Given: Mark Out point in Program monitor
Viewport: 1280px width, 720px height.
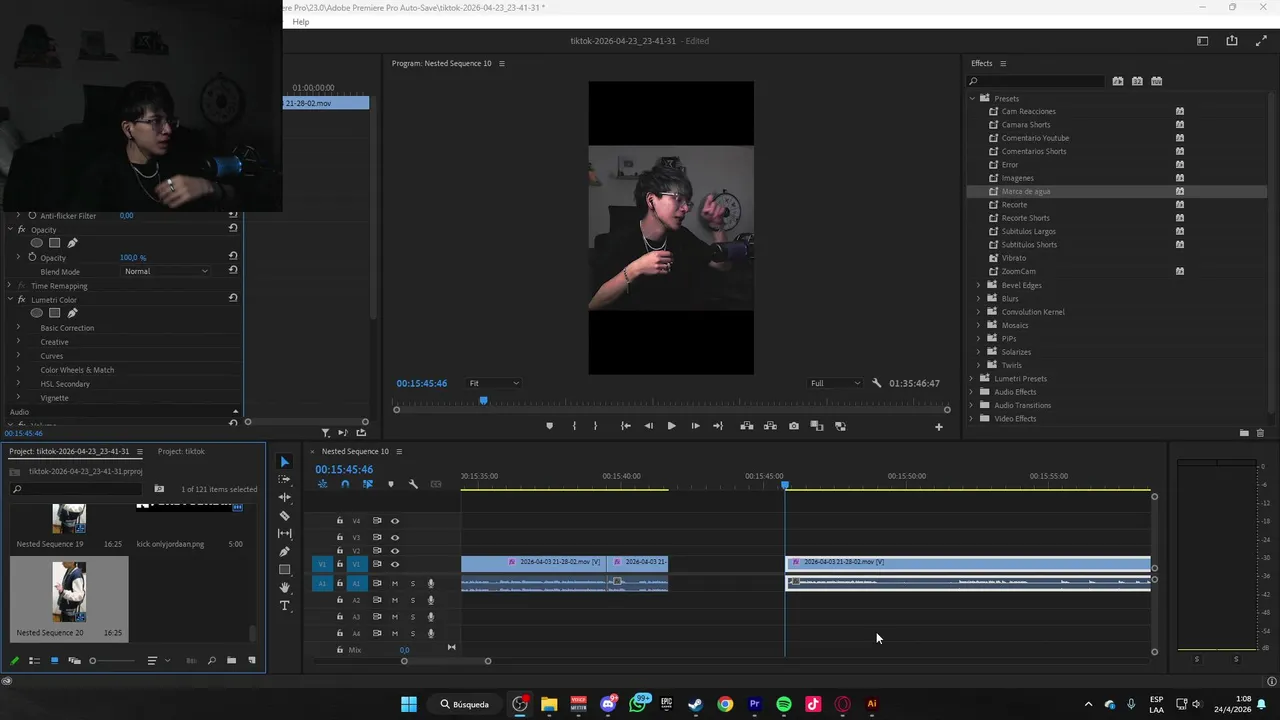Looking at the screenshot, I should (595, 426).
